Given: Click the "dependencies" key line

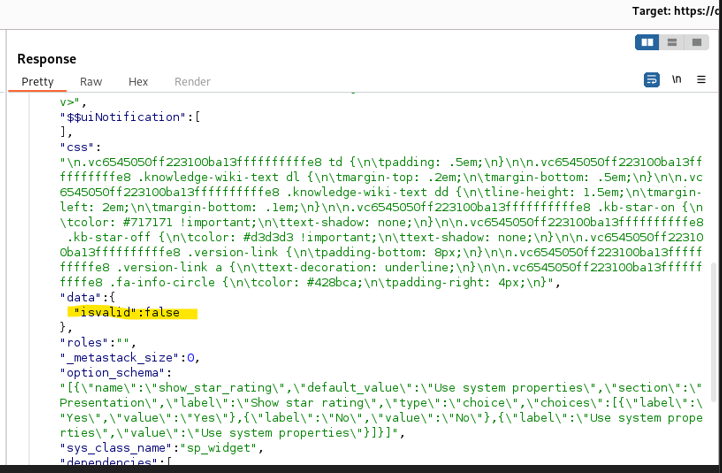Looking at the screenshot, I should click(x=116, y=461).
